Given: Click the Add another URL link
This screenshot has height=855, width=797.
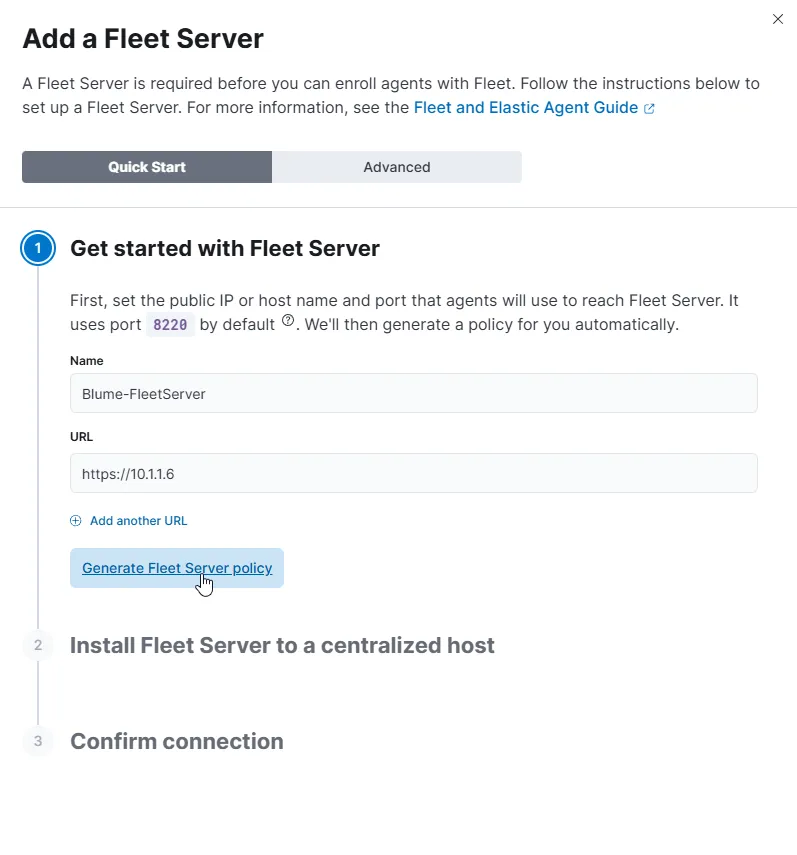Looking at the screenshot, I should (138, 521).
